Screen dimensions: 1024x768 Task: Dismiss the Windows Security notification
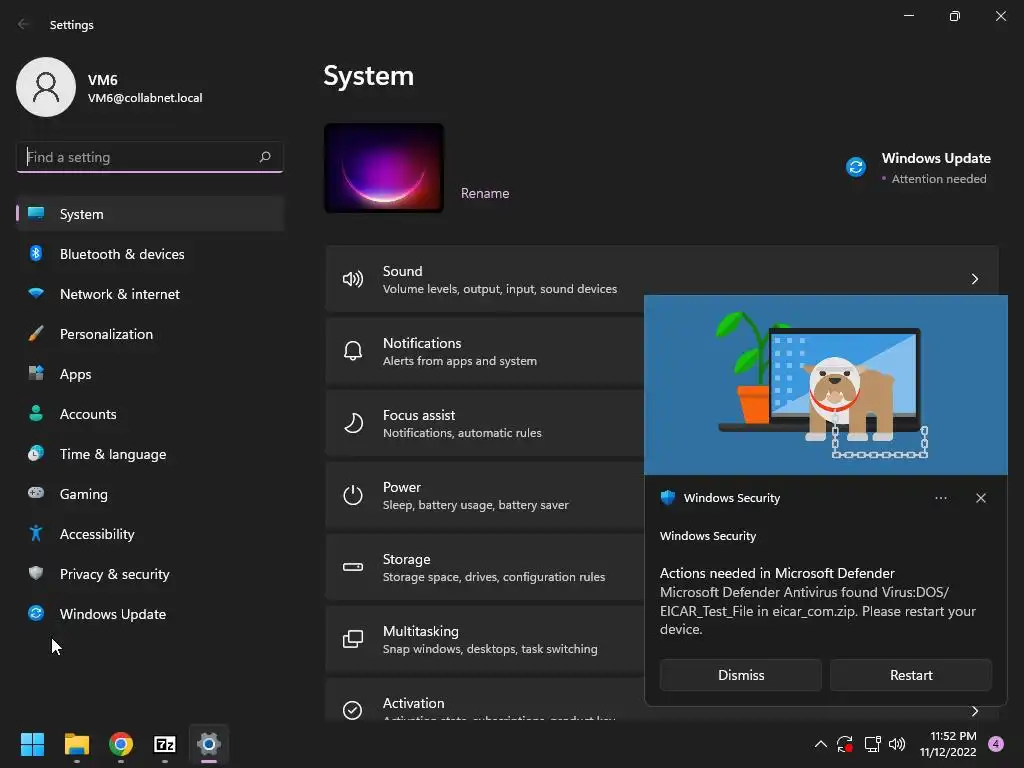click(x=741, y=675)
